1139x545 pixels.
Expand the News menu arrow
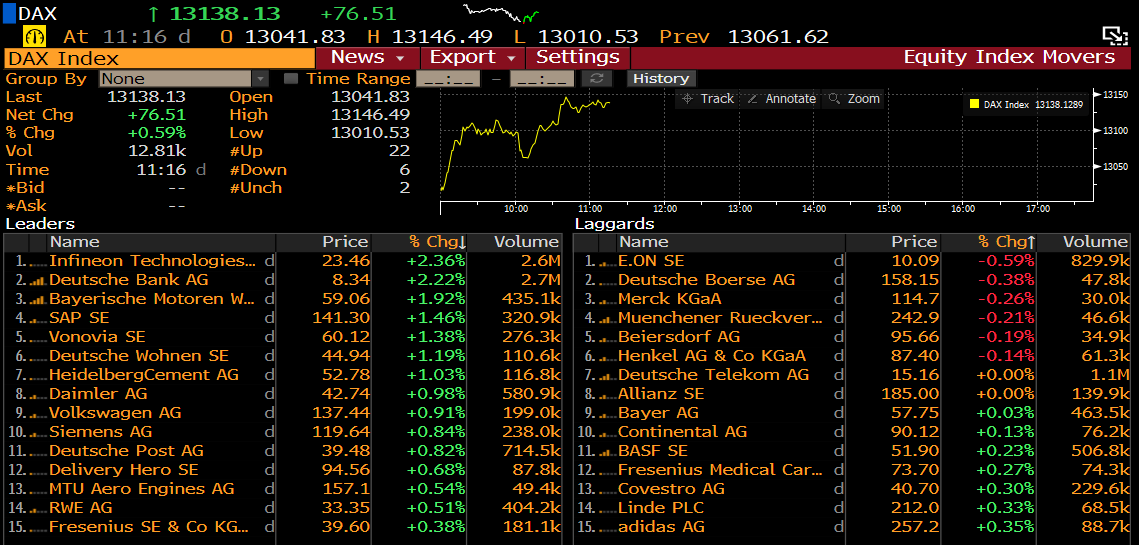point(400,58)
